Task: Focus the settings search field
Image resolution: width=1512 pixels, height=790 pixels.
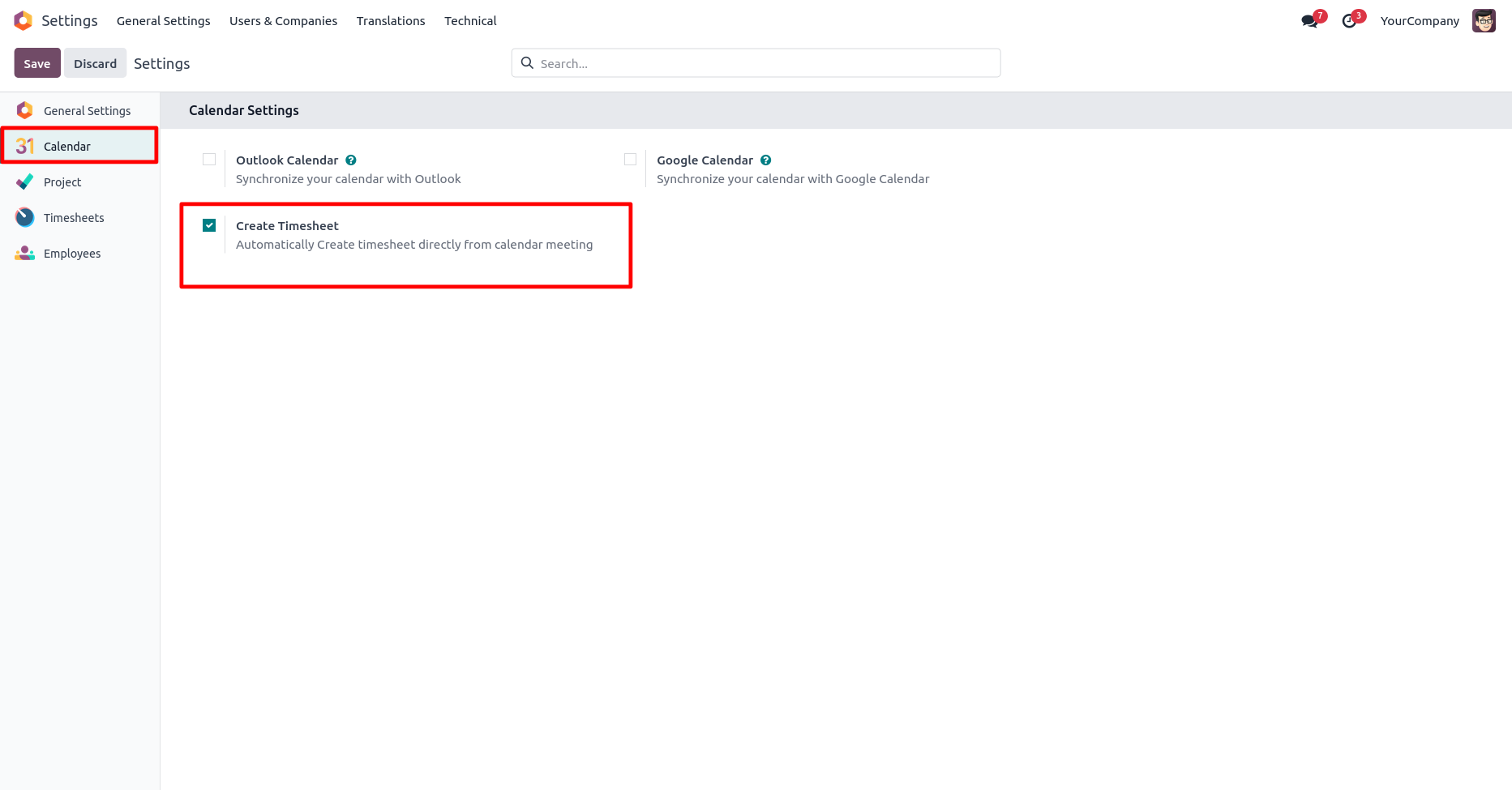Action: (x=756, y=63)
